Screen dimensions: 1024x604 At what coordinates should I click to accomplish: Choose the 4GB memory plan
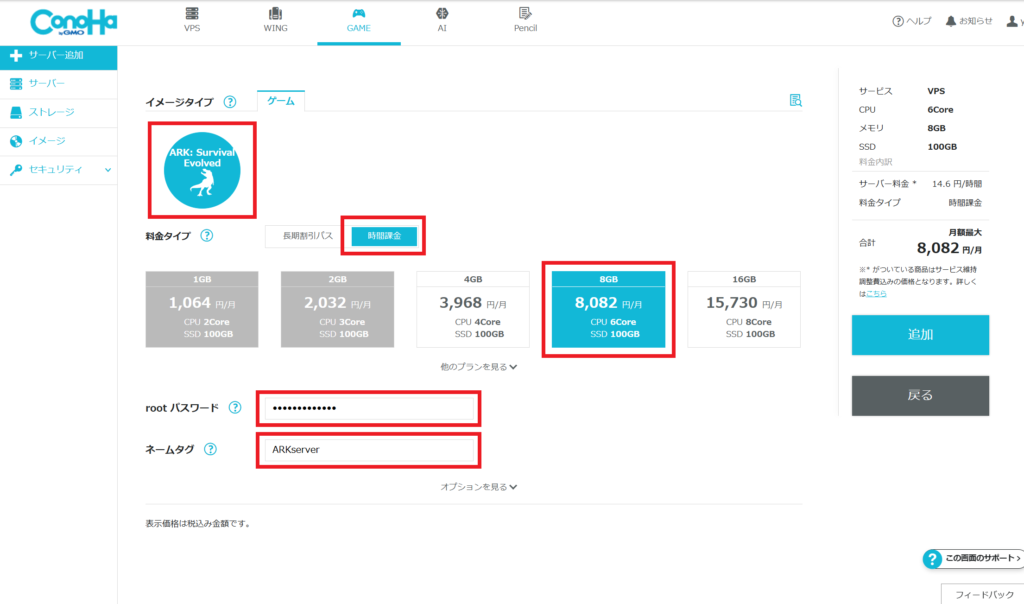pyautogui.click(x=472, y=309)
